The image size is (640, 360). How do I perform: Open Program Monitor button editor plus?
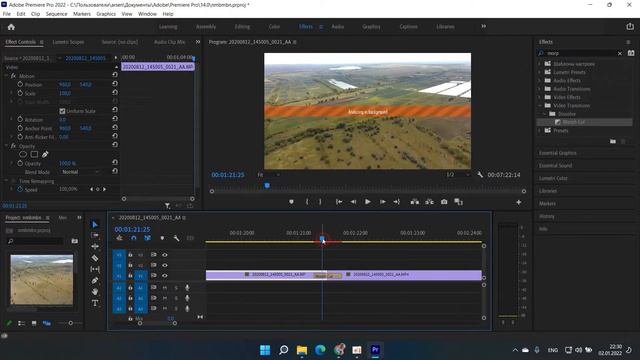(518, 202)
